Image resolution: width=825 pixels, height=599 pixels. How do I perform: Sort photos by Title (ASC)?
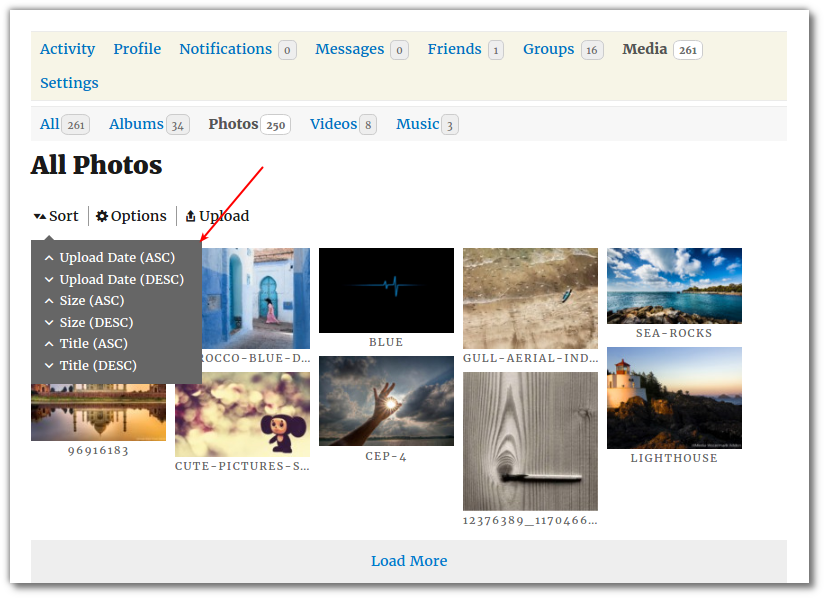click(x=93, y=344)
